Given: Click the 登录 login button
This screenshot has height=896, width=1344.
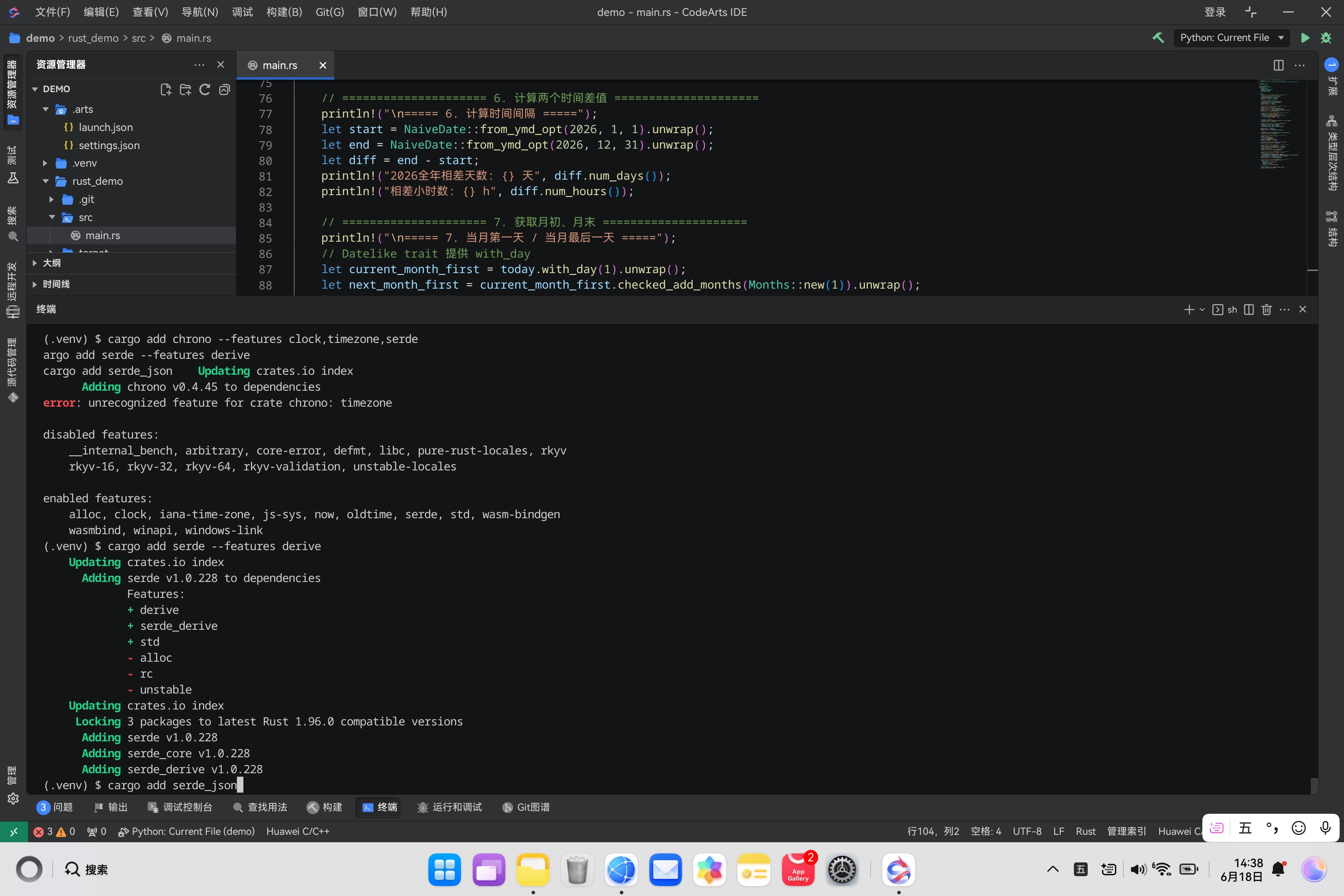Looking at the screenshot, I should pos(1215,12).
